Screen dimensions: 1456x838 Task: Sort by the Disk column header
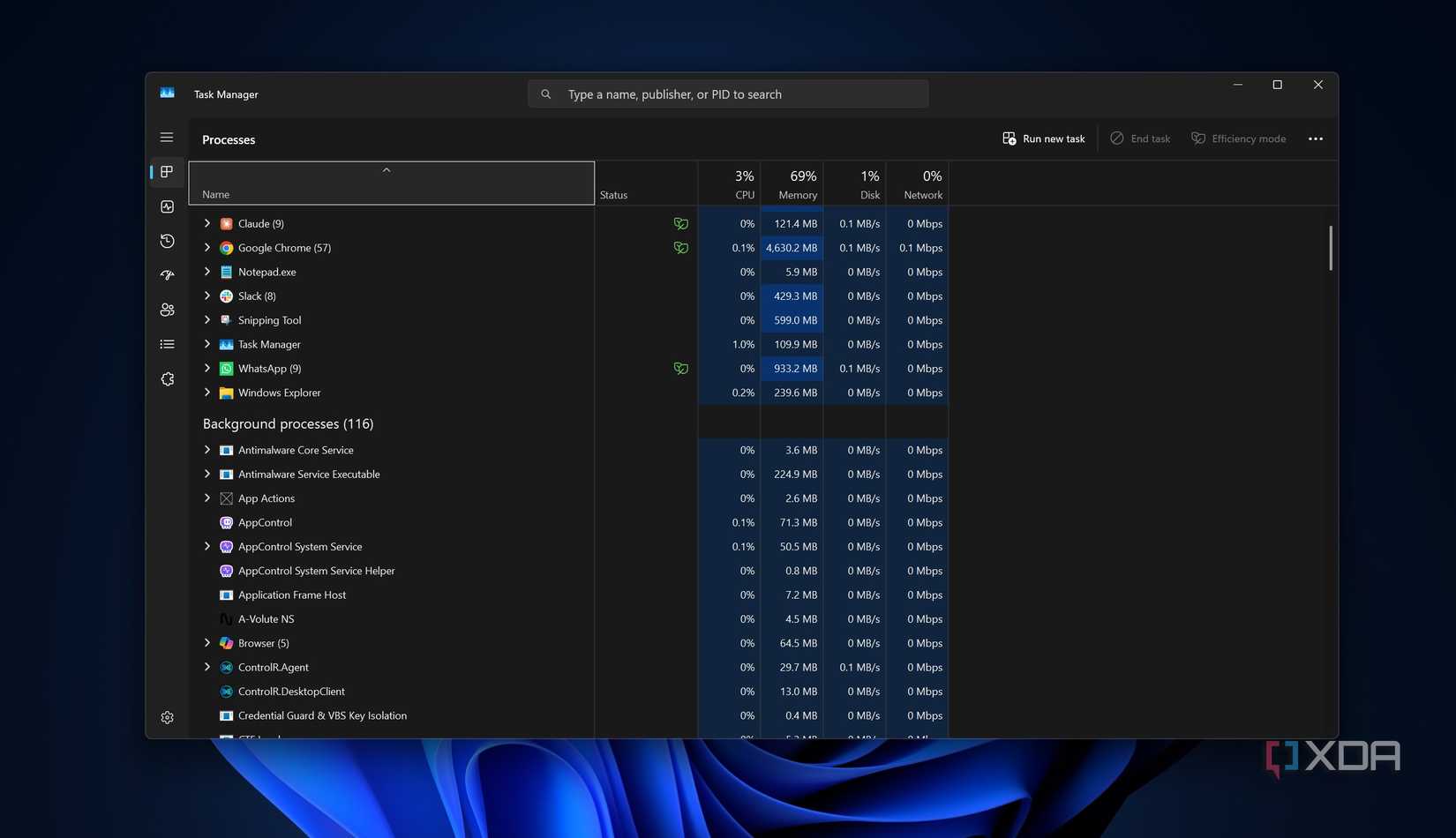(x=854, y=183)
